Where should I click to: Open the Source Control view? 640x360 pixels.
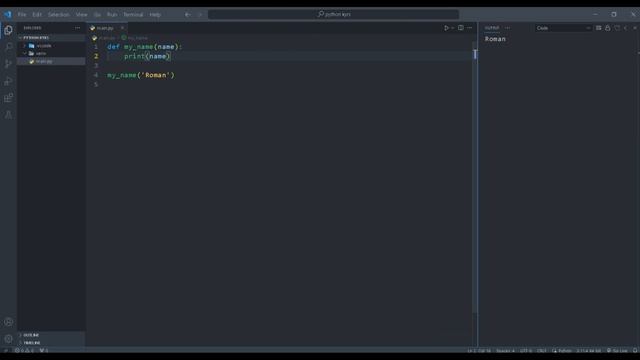pos(8,64)
